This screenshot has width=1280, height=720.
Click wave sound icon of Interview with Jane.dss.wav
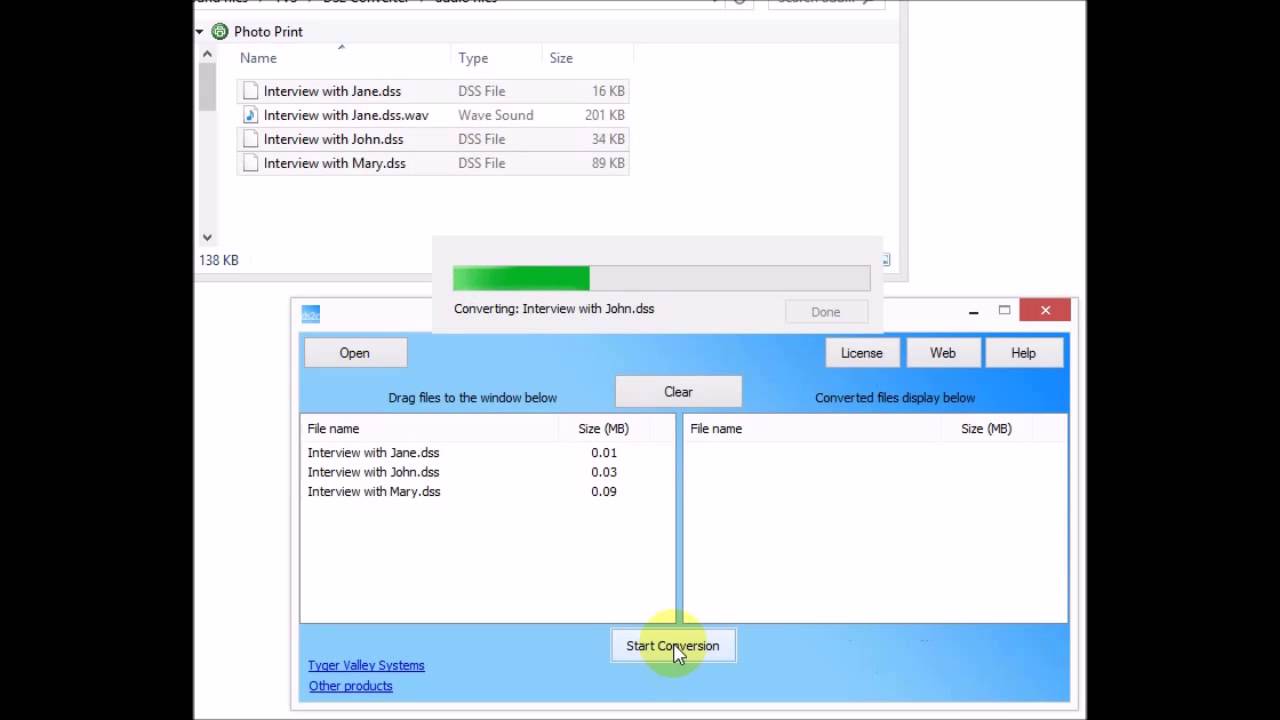(250, 115)
